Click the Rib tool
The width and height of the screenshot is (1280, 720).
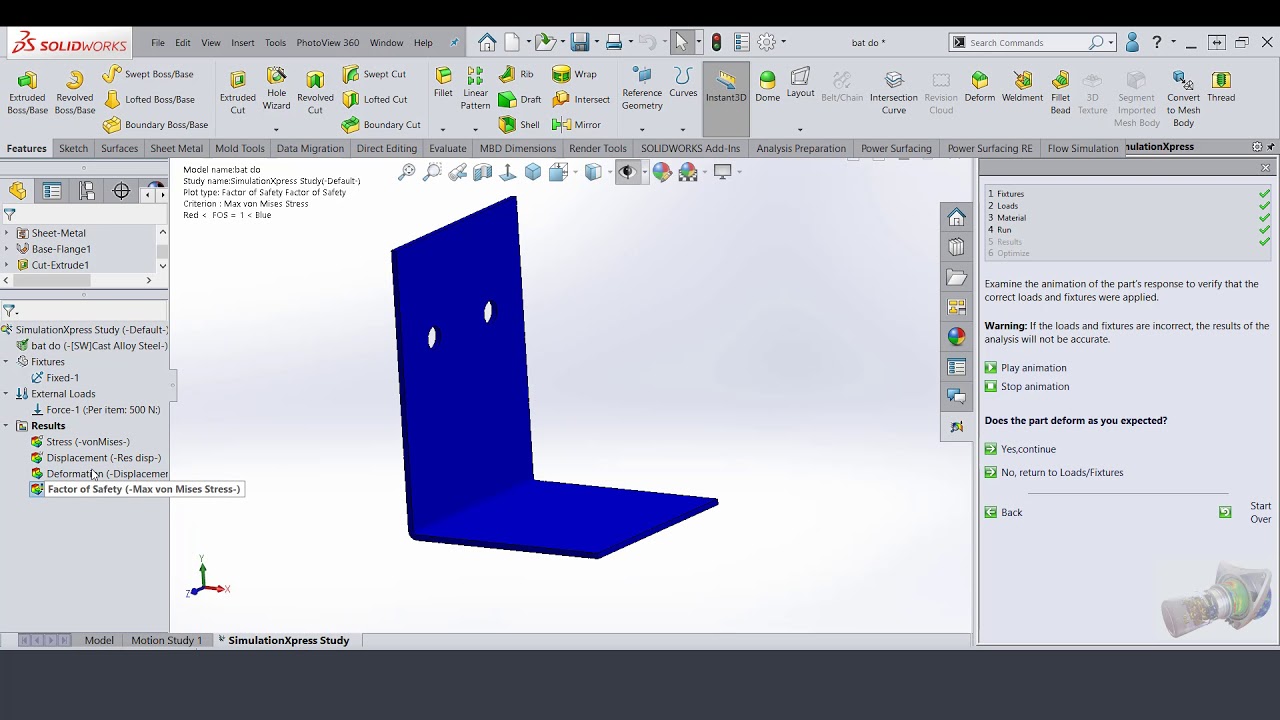[516, 74]
